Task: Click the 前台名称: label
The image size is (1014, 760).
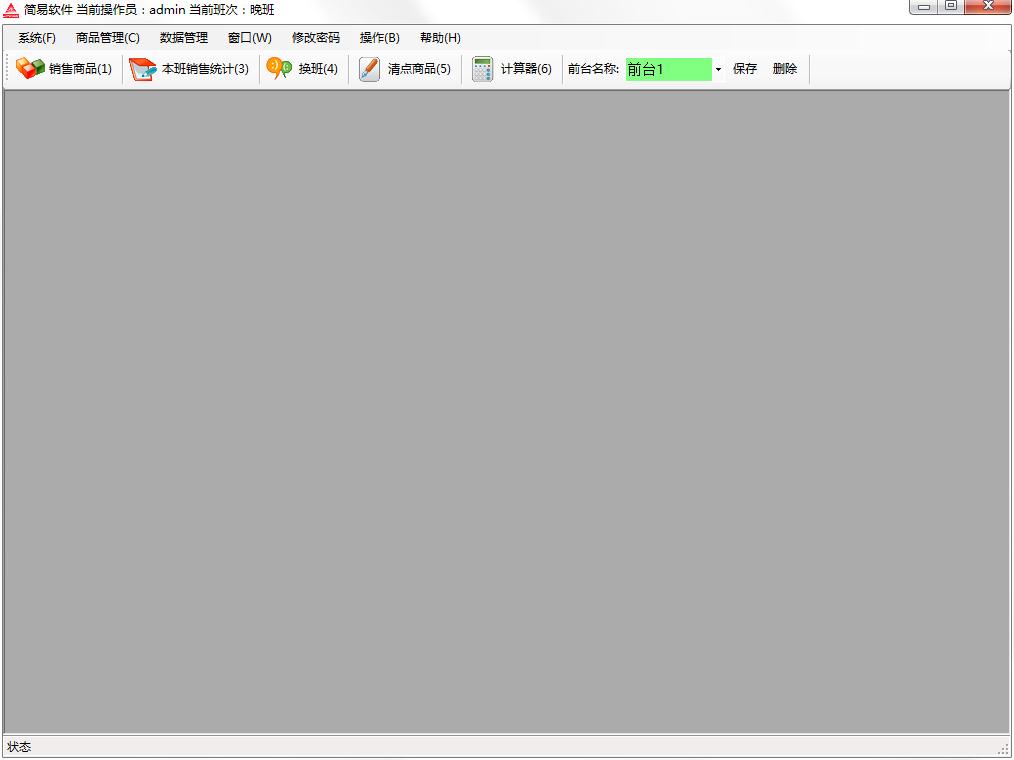Action: pos(594,69)
